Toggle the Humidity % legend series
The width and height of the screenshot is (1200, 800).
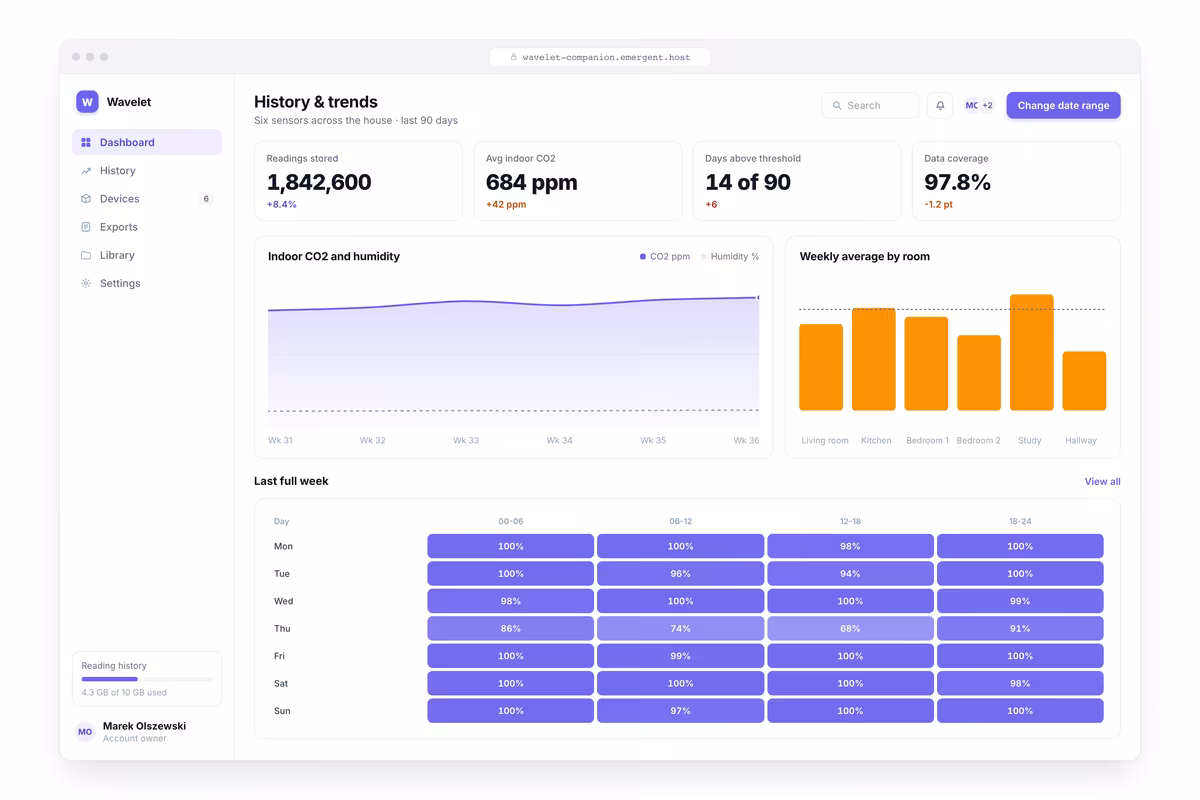pos(730,256)
